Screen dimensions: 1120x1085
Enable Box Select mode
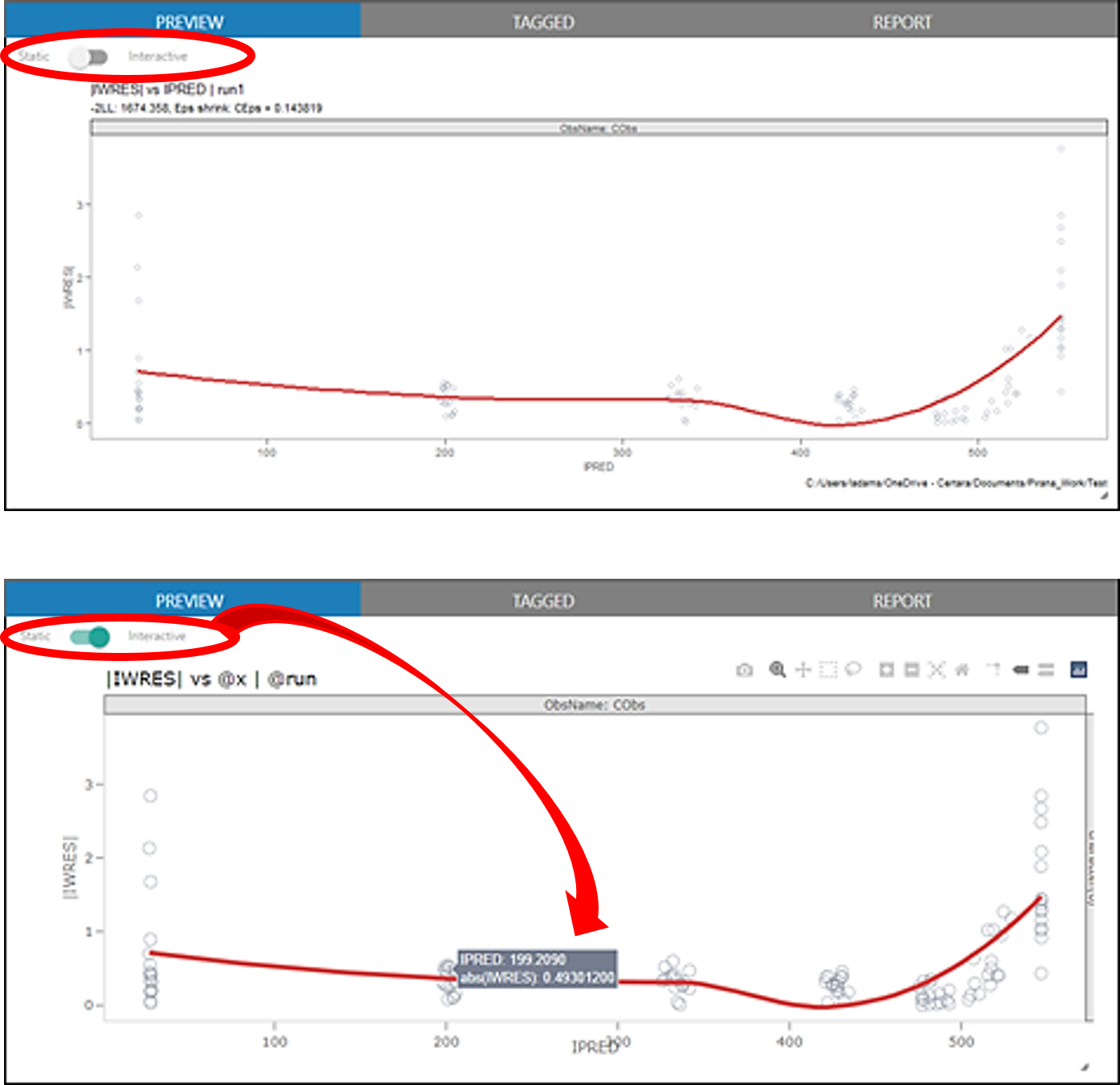(x=828, y=669)
